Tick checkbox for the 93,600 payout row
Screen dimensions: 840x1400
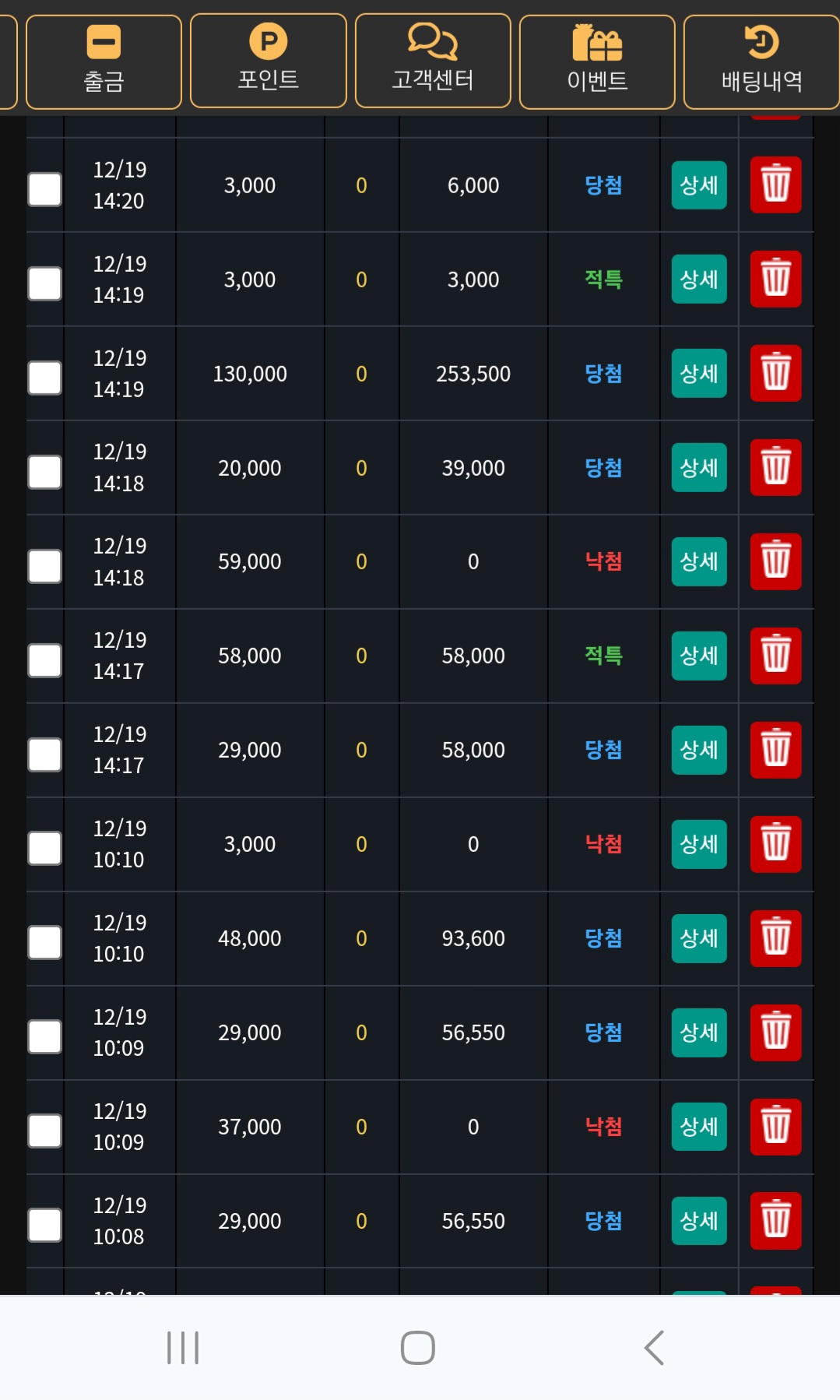[45, 943]
